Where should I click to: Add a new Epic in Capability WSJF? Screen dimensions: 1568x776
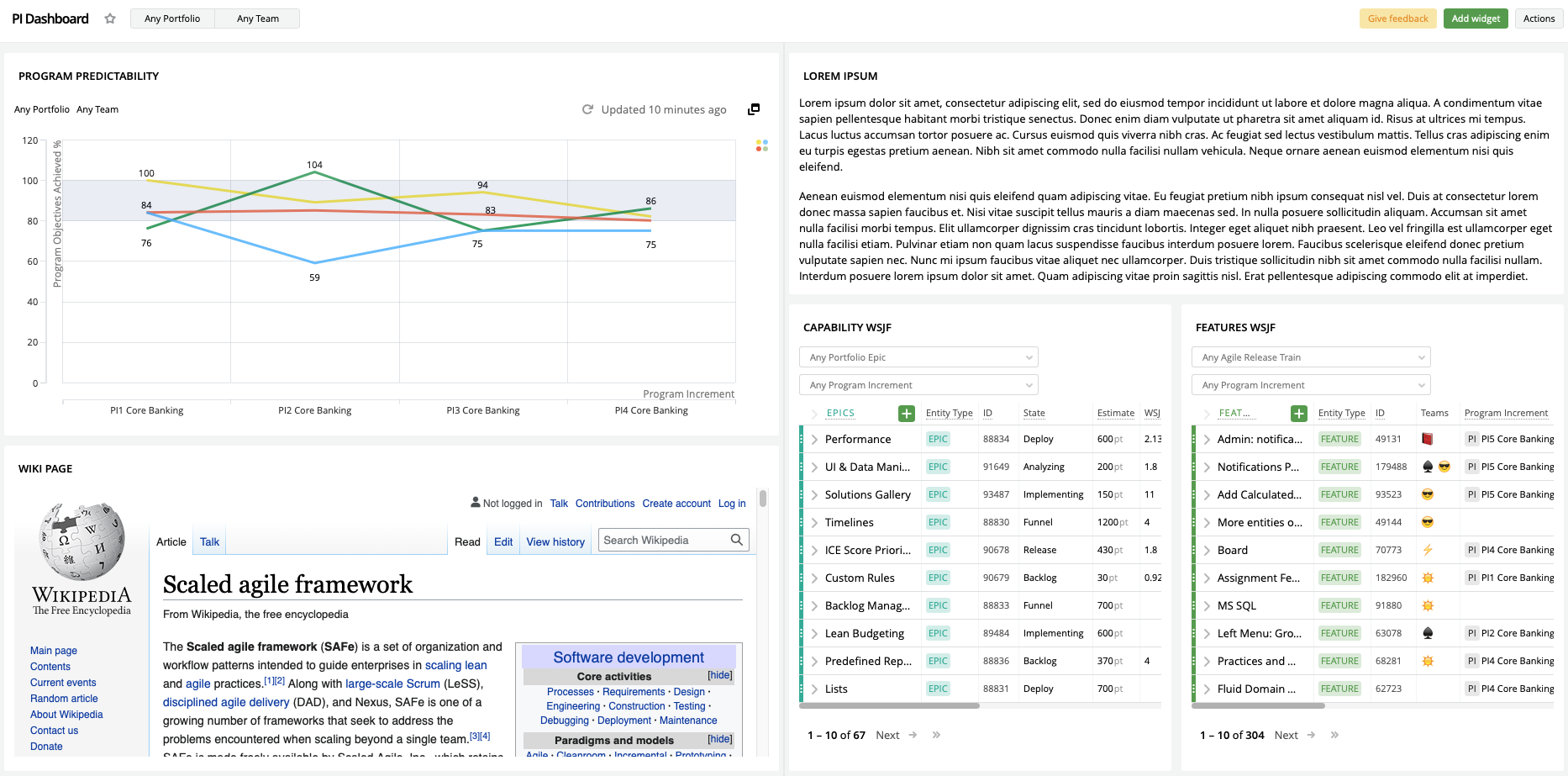(x=907, y=413)
